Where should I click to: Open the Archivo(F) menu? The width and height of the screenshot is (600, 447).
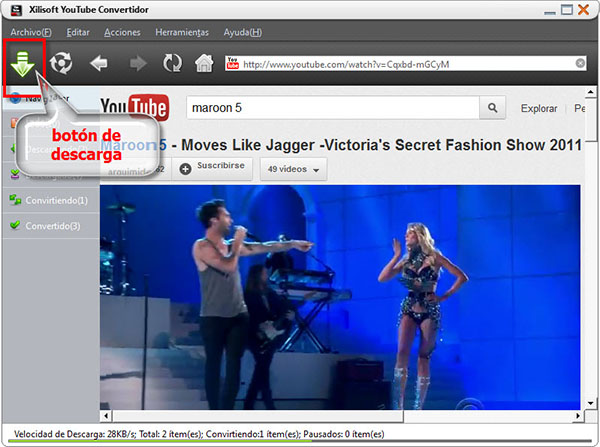[x=31, y=33]
